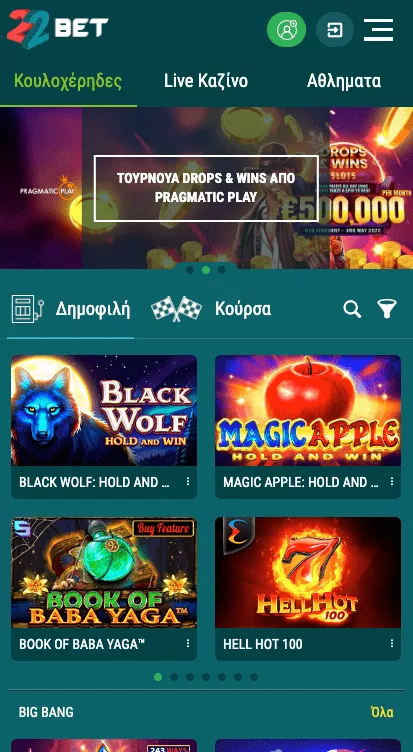Open the Book of Baba Yaga thumbnail

[104, 573]
